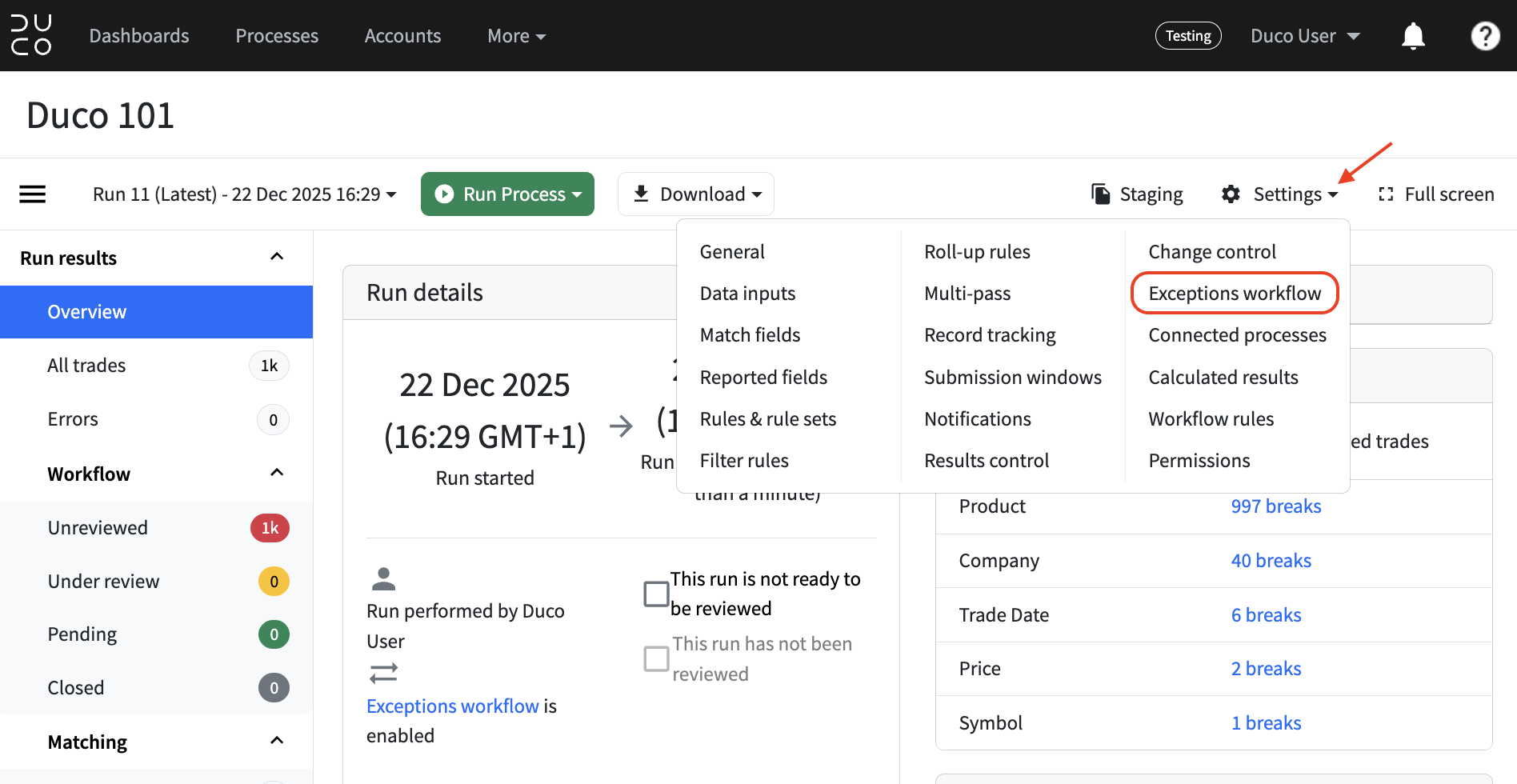The height and width of the screenshot is (784, 1517).
Task: Click Errors 0 count badge
Action: (273, 420)
